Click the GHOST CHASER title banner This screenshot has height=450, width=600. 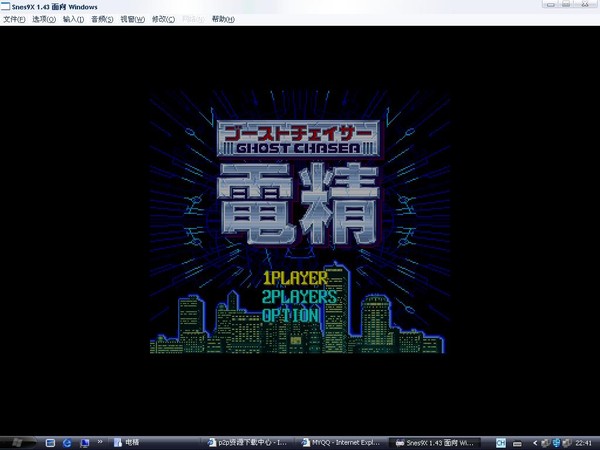[298, 139]
